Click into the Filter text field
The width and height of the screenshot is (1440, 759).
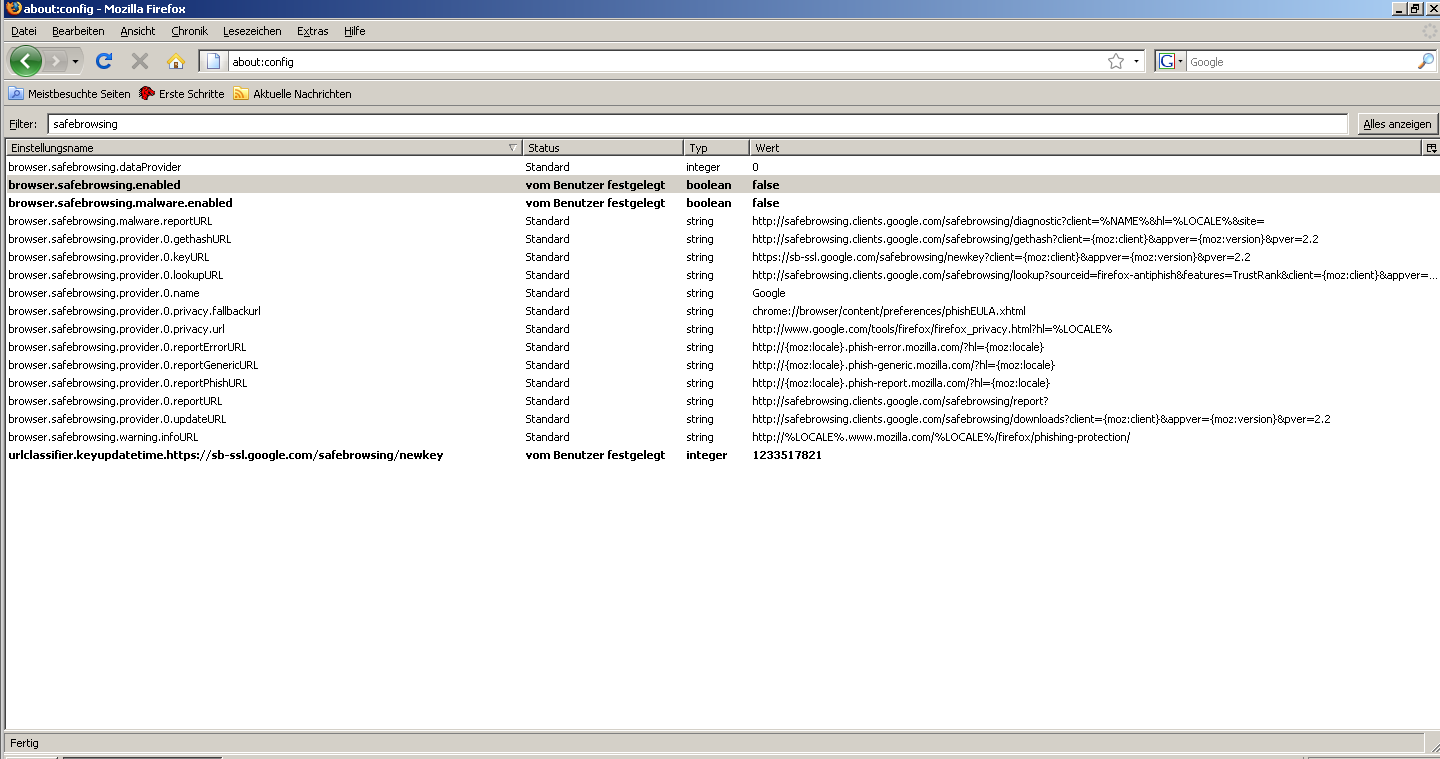[x=697, y=124]
